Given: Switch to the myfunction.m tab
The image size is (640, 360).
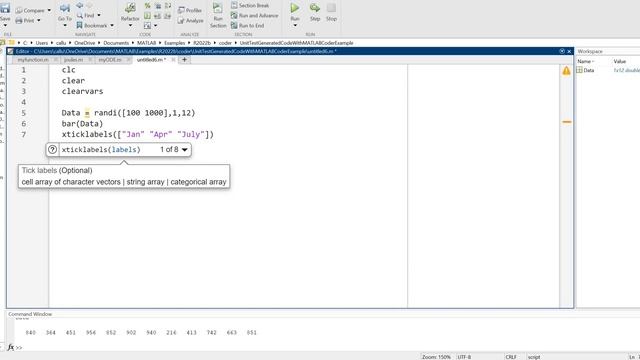Looking at the screenshot, I should (x=33, y=60).
